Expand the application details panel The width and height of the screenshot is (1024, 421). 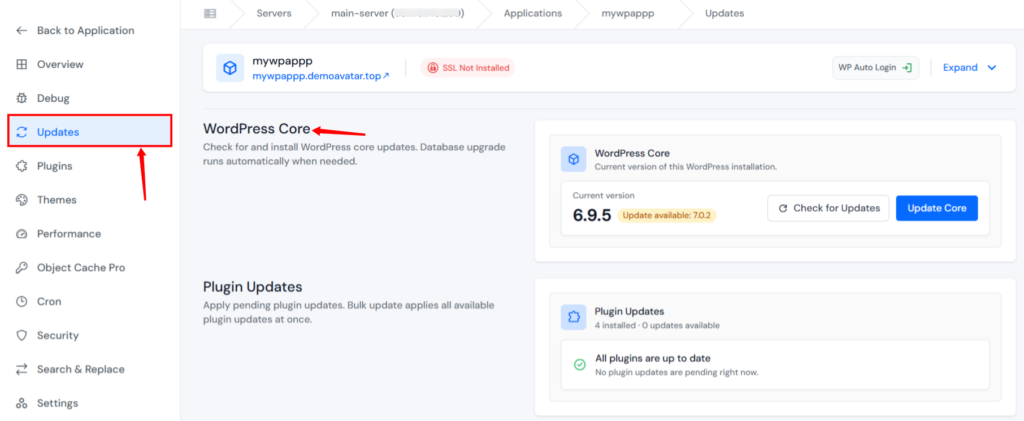pos(970,68)
